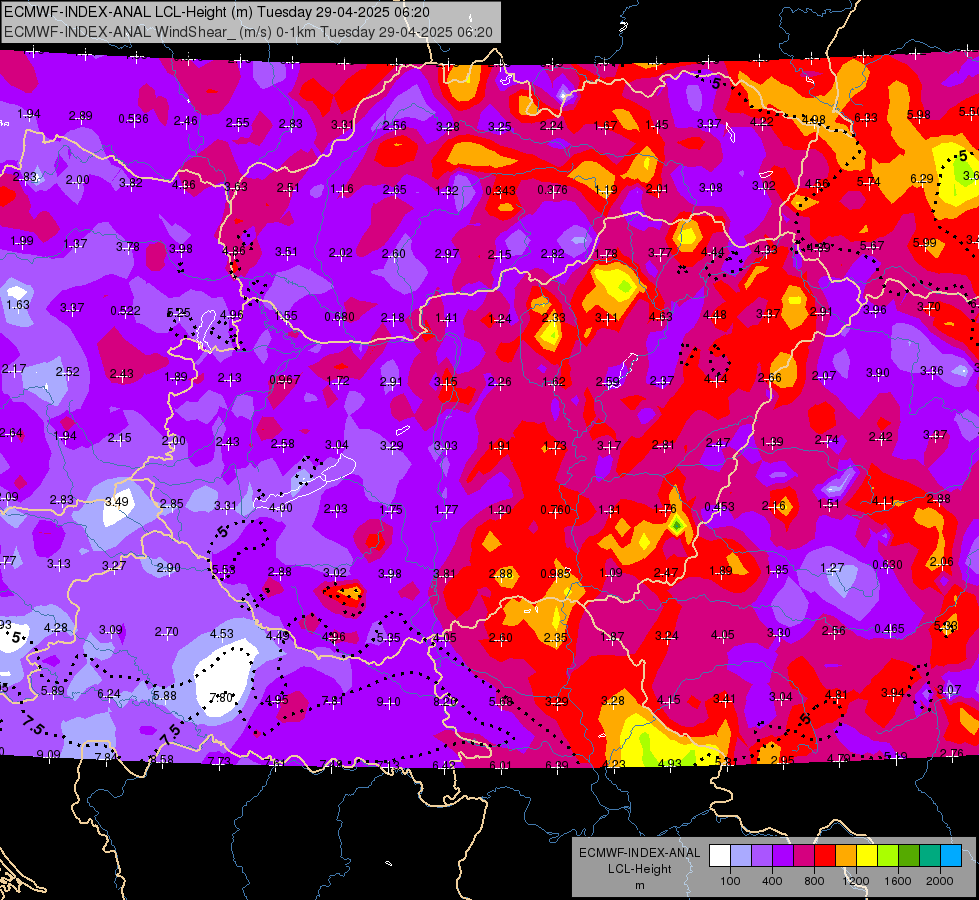Click the wind shear value 0.536
This screenshot has height=900, width=979.
click(x=134, y=119)
